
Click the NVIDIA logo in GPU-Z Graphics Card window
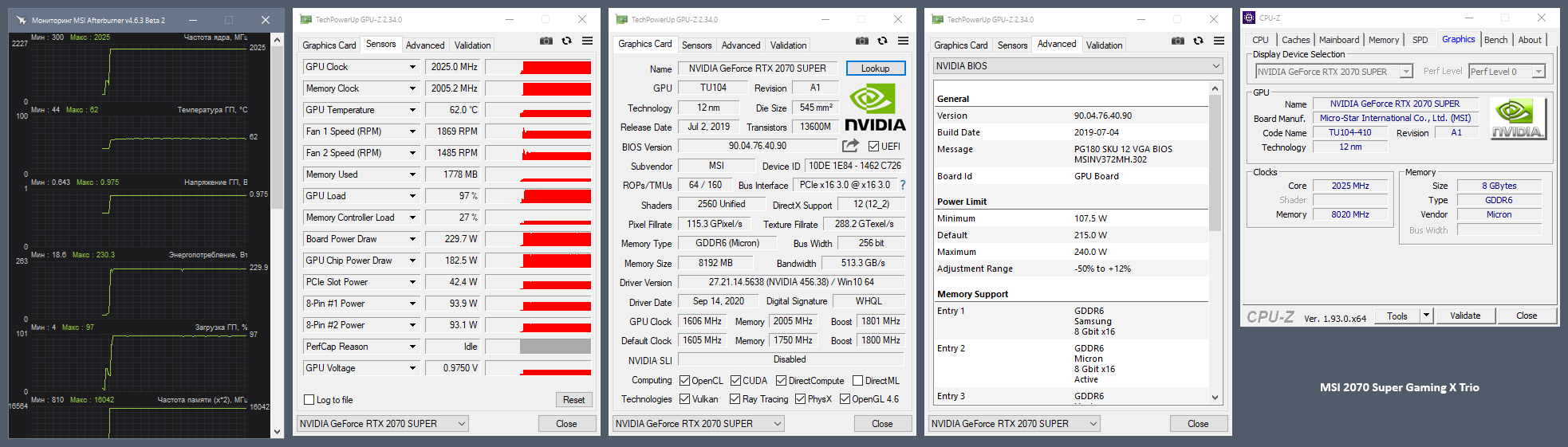click(875, 108)
